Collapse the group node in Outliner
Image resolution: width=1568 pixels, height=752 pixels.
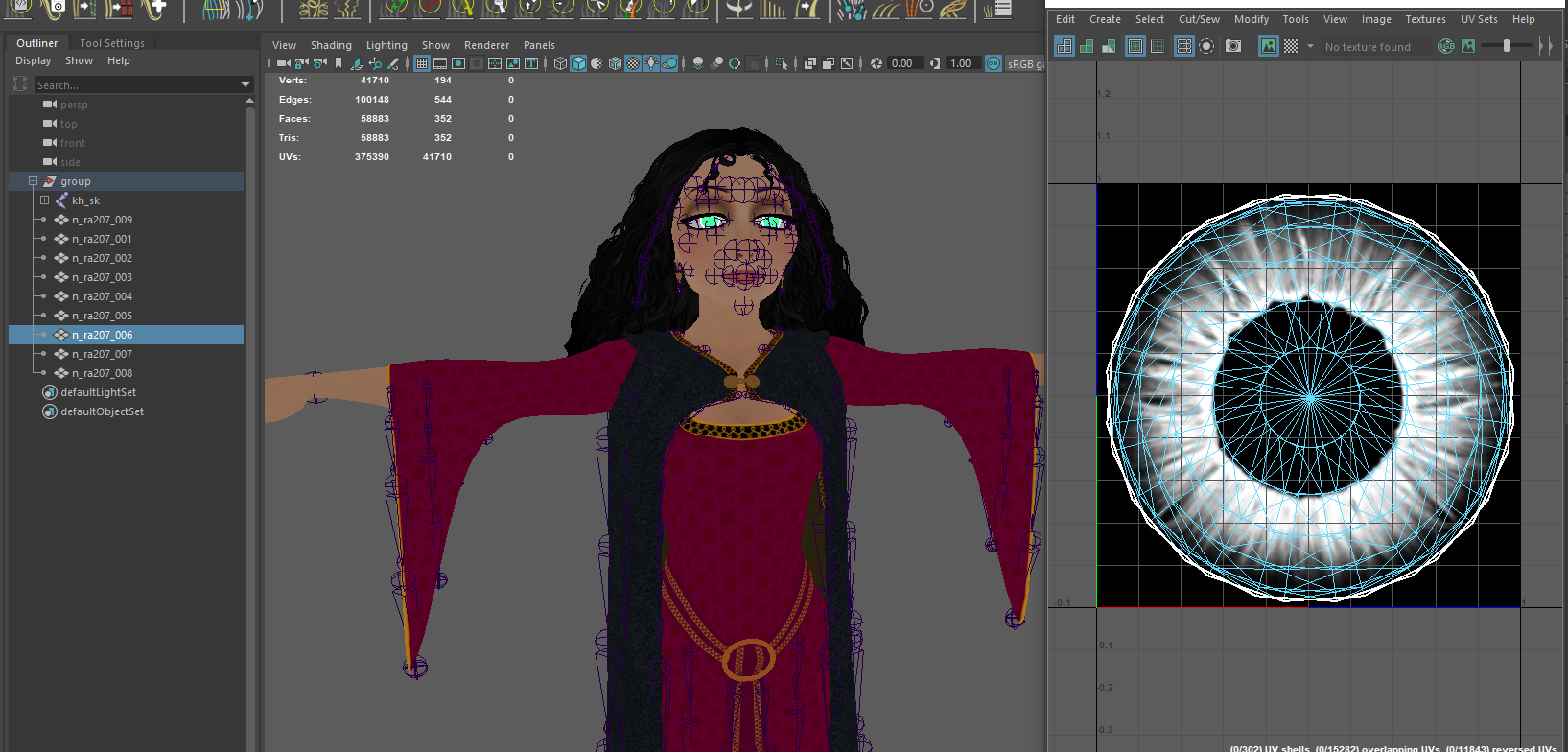33,181
